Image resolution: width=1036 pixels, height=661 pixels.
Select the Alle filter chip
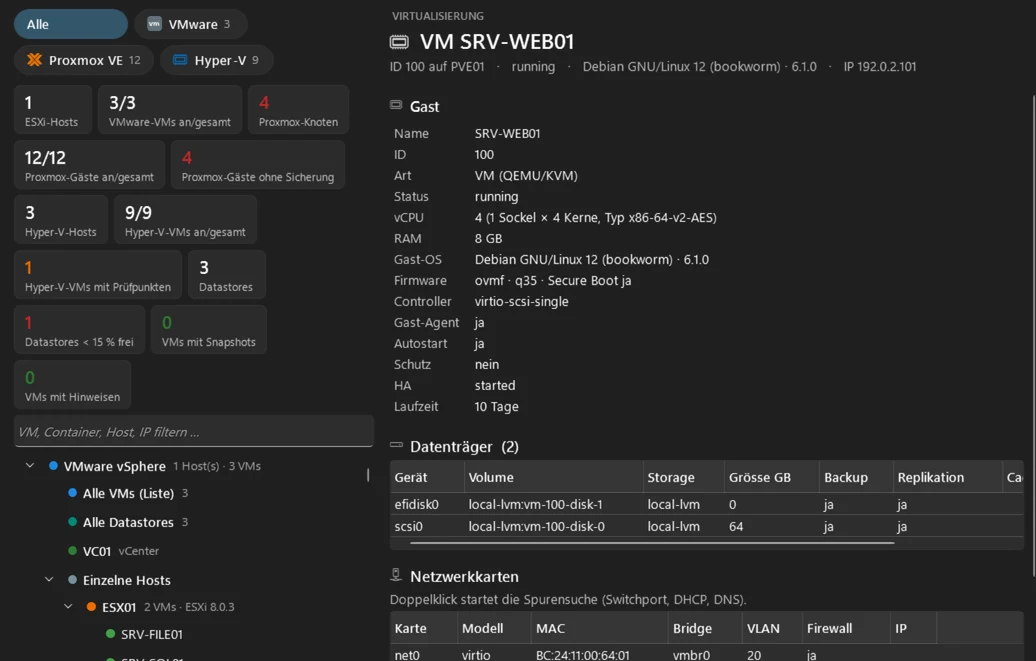(x=71, y=24)
